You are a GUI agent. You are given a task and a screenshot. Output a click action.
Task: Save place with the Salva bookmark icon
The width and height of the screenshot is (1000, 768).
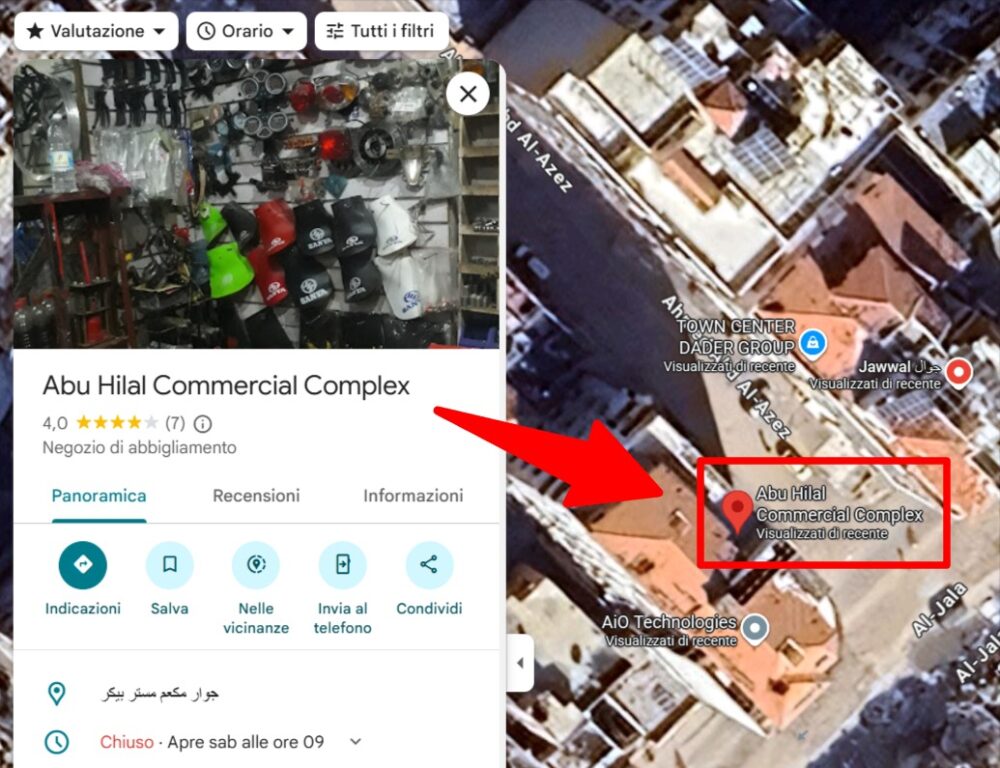(170, 565)
